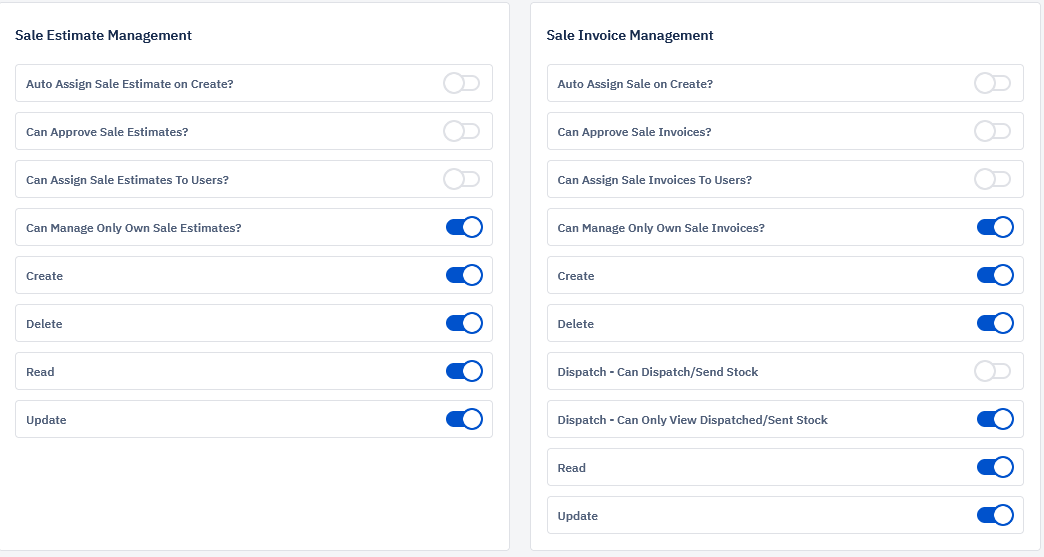Toggle off Create under Sale Estimate Management
This screenshot has height=557, width=1044.
tap(464, 275)
